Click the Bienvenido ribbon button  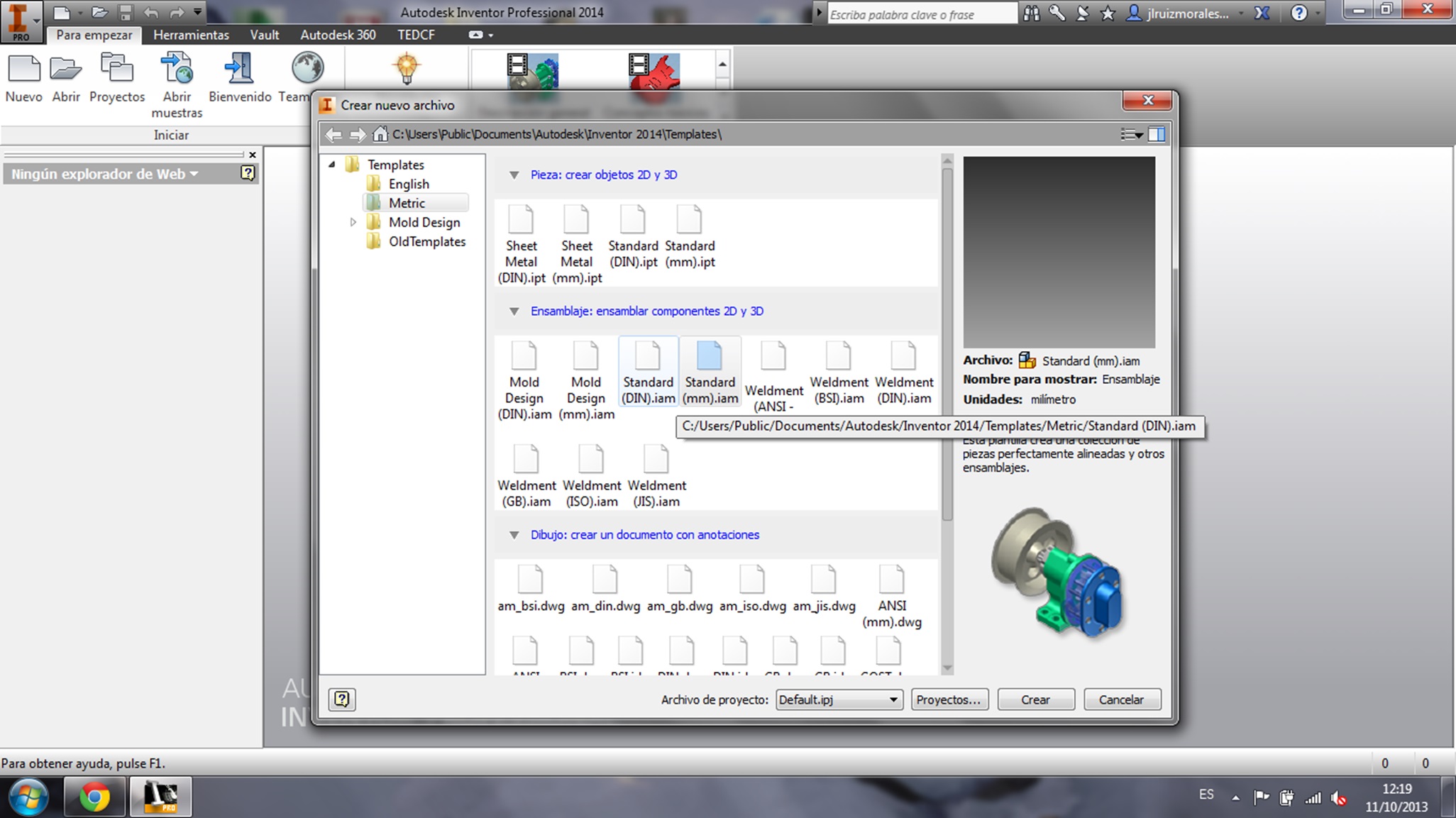point(240,78)
